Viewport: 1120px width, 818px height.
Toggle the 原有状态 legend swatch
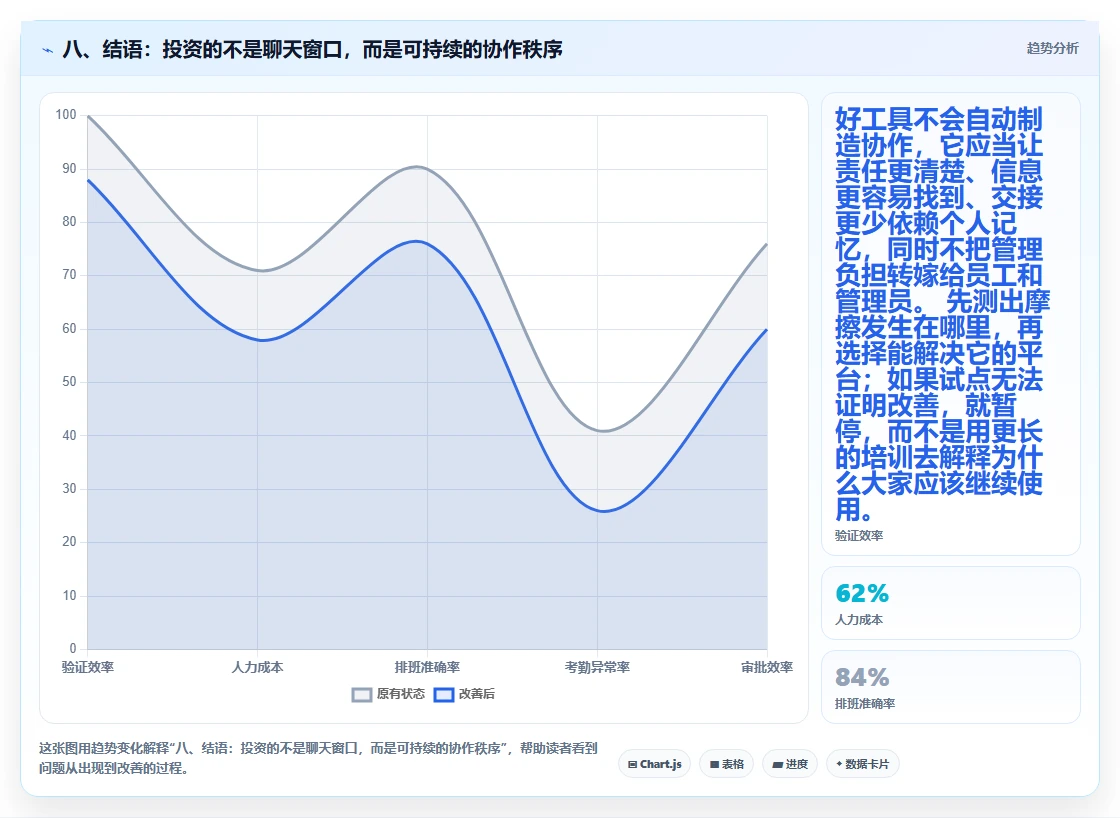(x=362, y=694)
